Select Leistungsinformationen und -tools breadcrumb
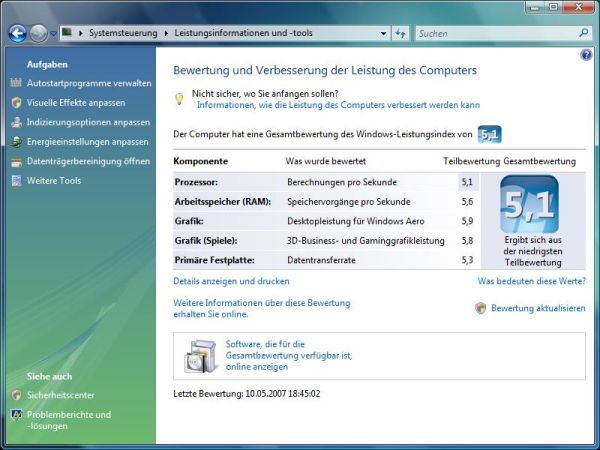The width and height of the screenshot is (600, 450). tap(243, 33)
